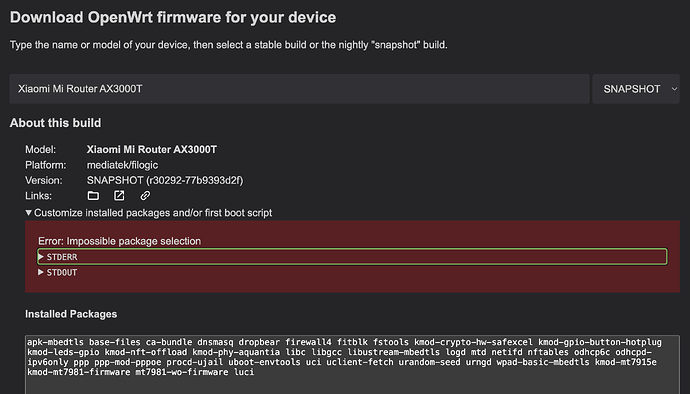This screenshot has height=394, width=690.
Task: Open the SNAPSHOT version dropdown
Action: click(636, 89)
